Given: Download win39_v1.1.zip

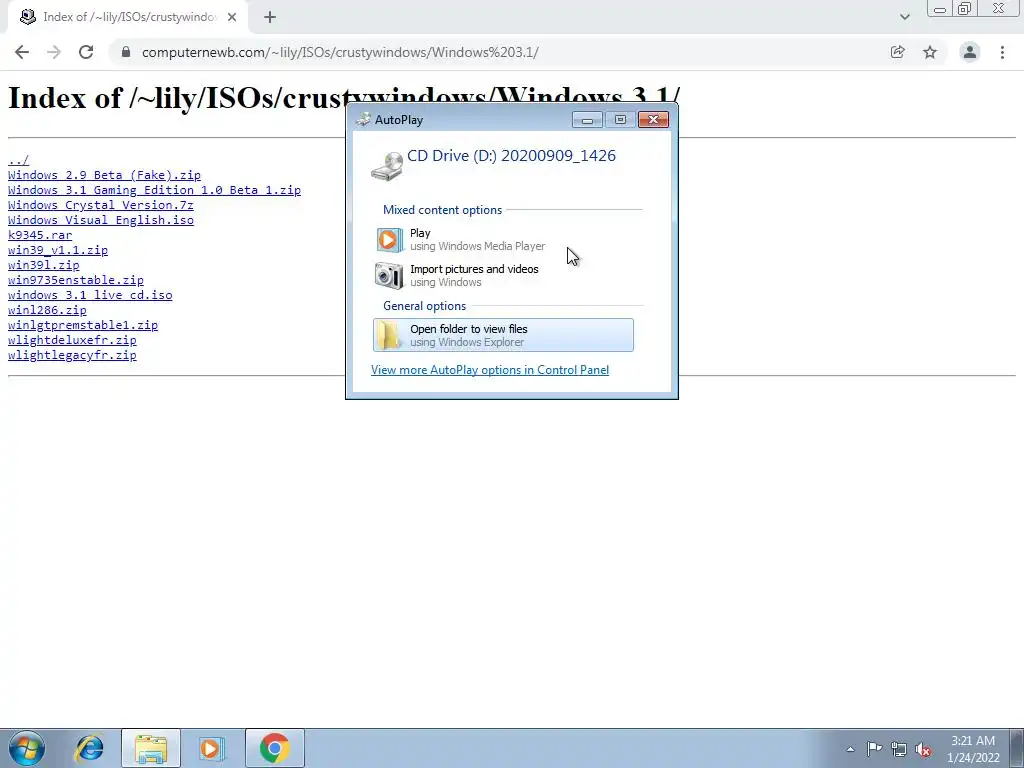Looking at the screenshot, I should (x=58, y=250).
